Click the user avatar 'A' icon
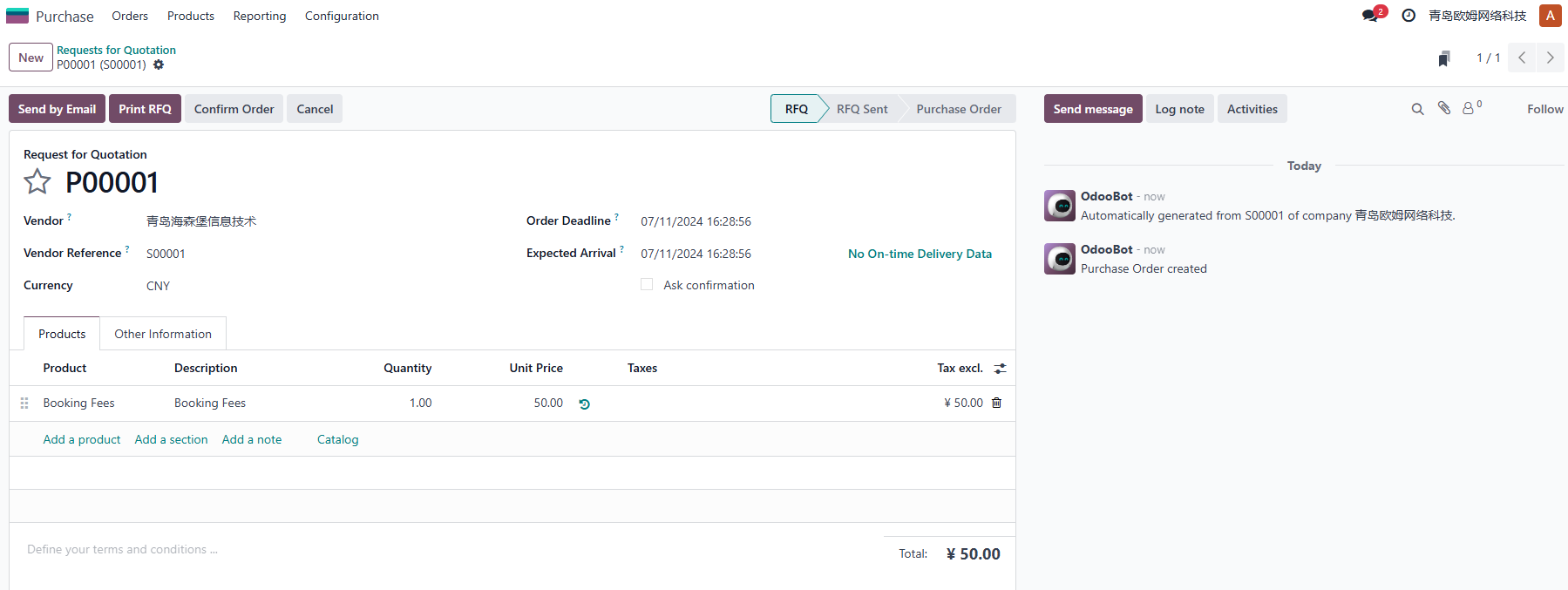This screenshot has width=1568, height=590. tap(1551, 16)
